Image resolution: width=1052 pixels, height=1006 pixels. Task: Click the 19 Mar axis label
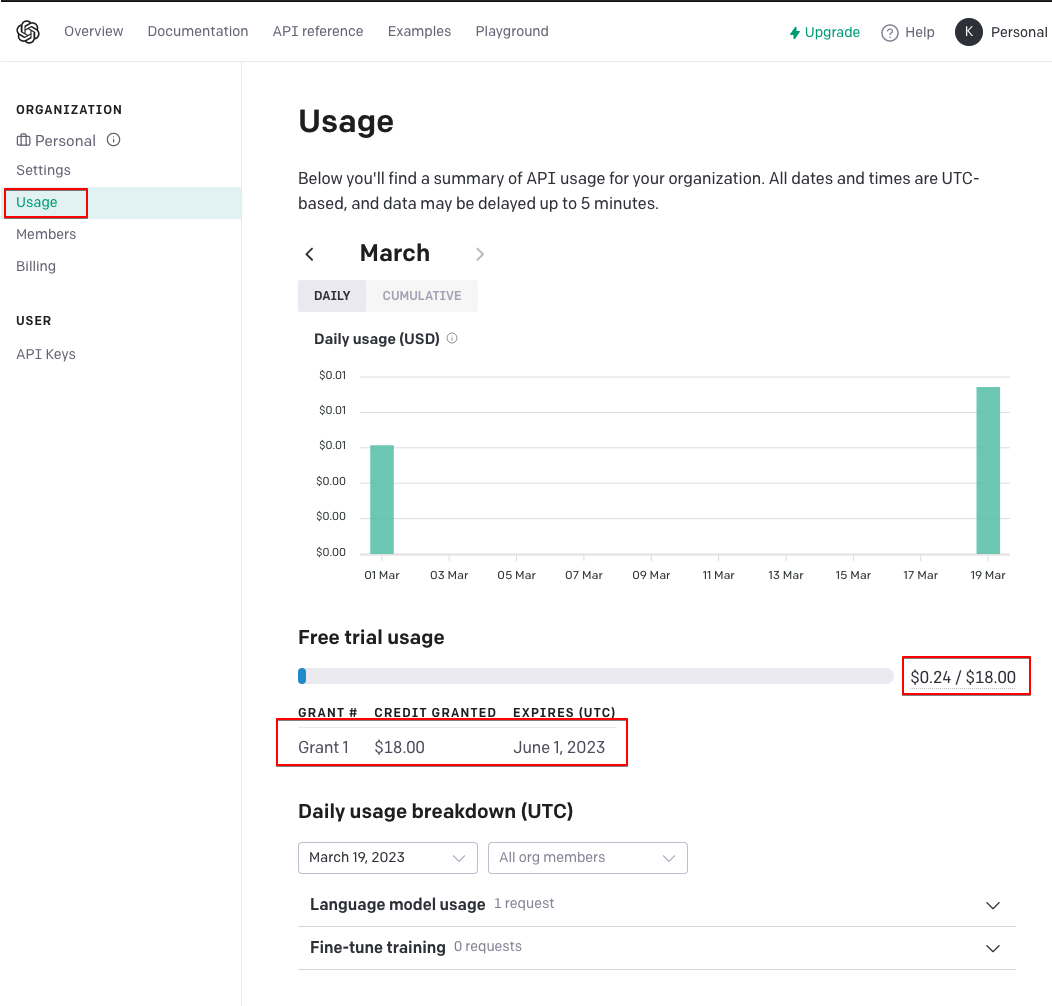988,575
